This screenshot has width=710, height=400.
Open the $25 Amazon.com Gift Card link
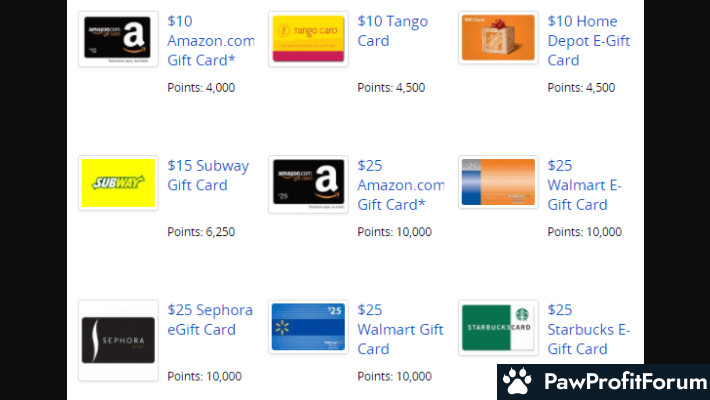point(401,185)
